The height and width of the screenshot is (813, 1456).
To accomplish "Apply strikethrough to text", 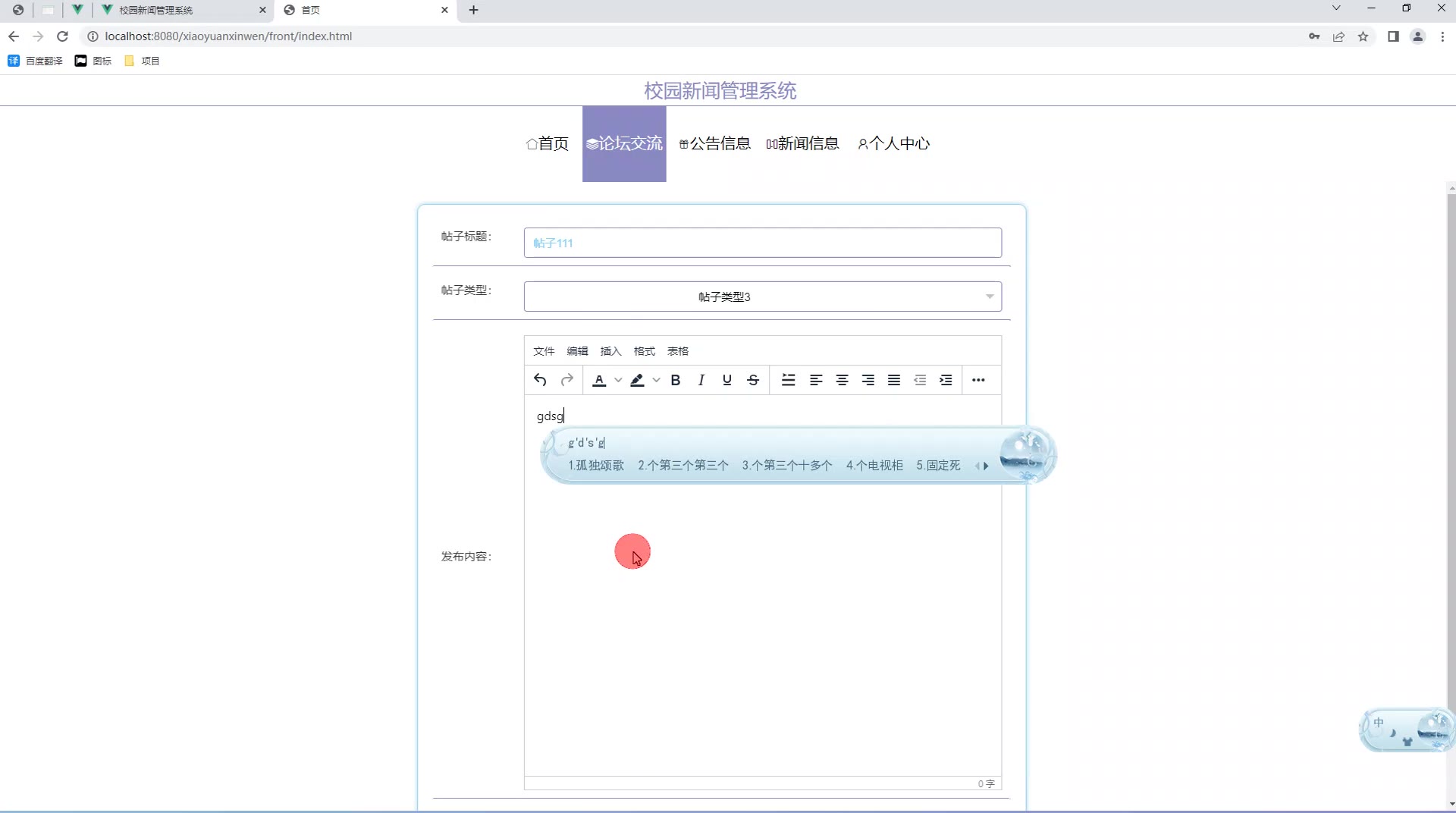I will coord(752,380).
